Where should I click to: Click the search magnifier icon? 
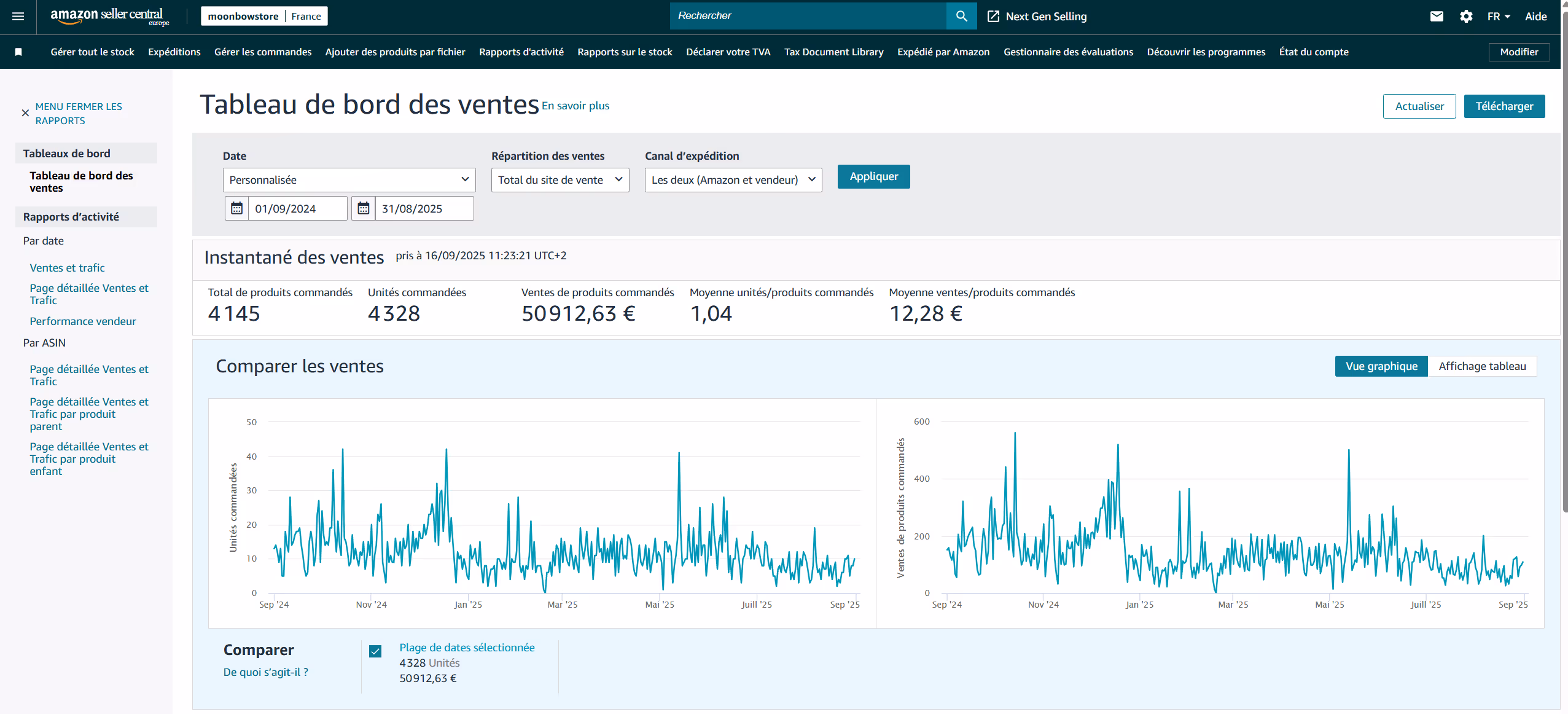[x=961, y=17]
